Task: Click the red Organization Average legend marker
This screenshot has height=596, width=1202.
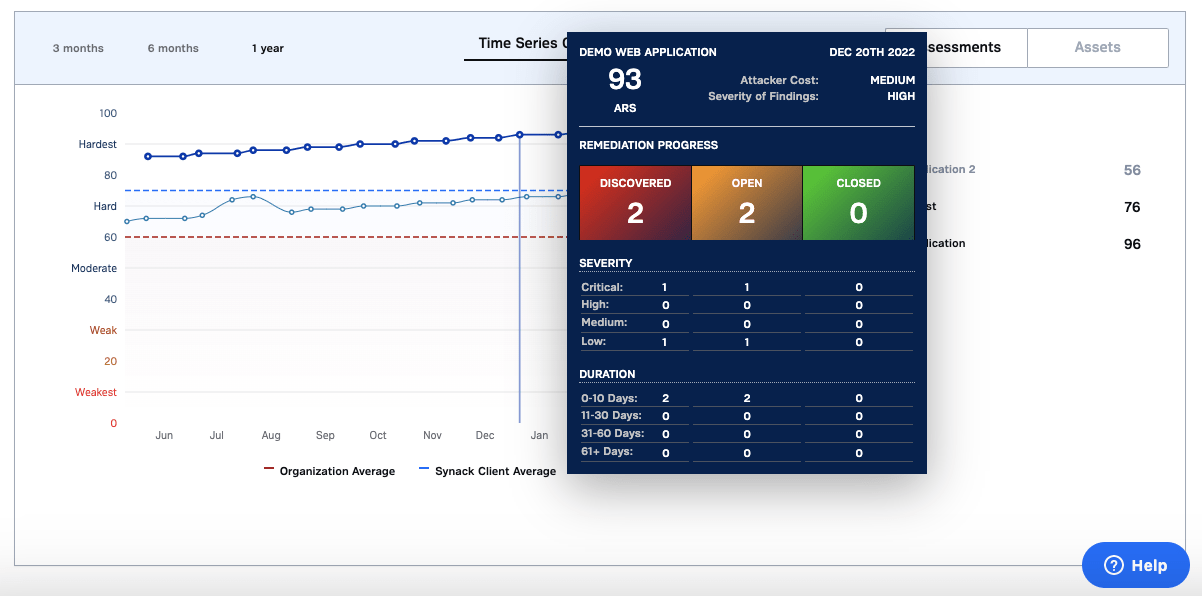Action: pyautogui.click(x=268, y=470)
